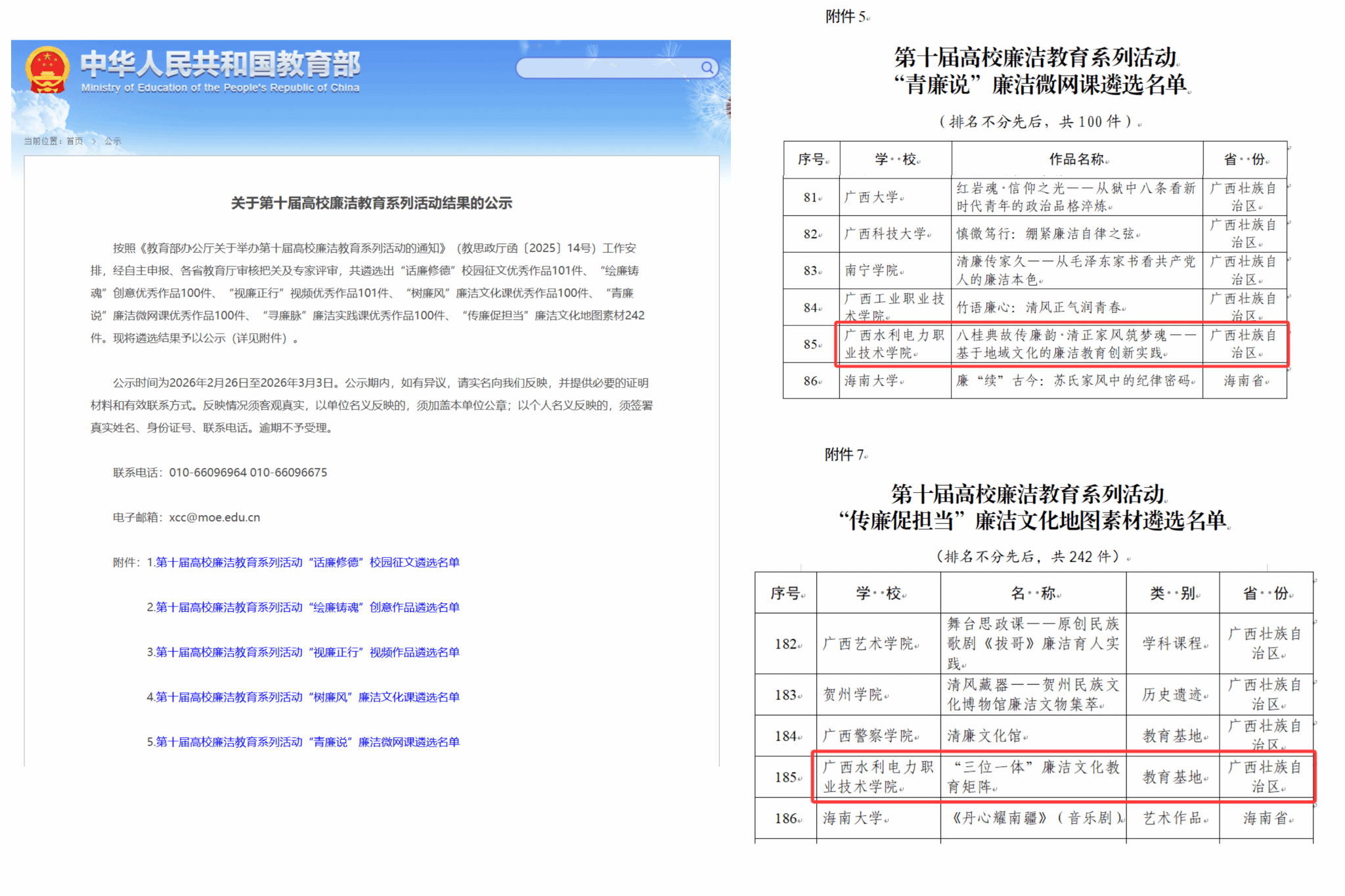Click the search magnifier icon

coord(707,68)
